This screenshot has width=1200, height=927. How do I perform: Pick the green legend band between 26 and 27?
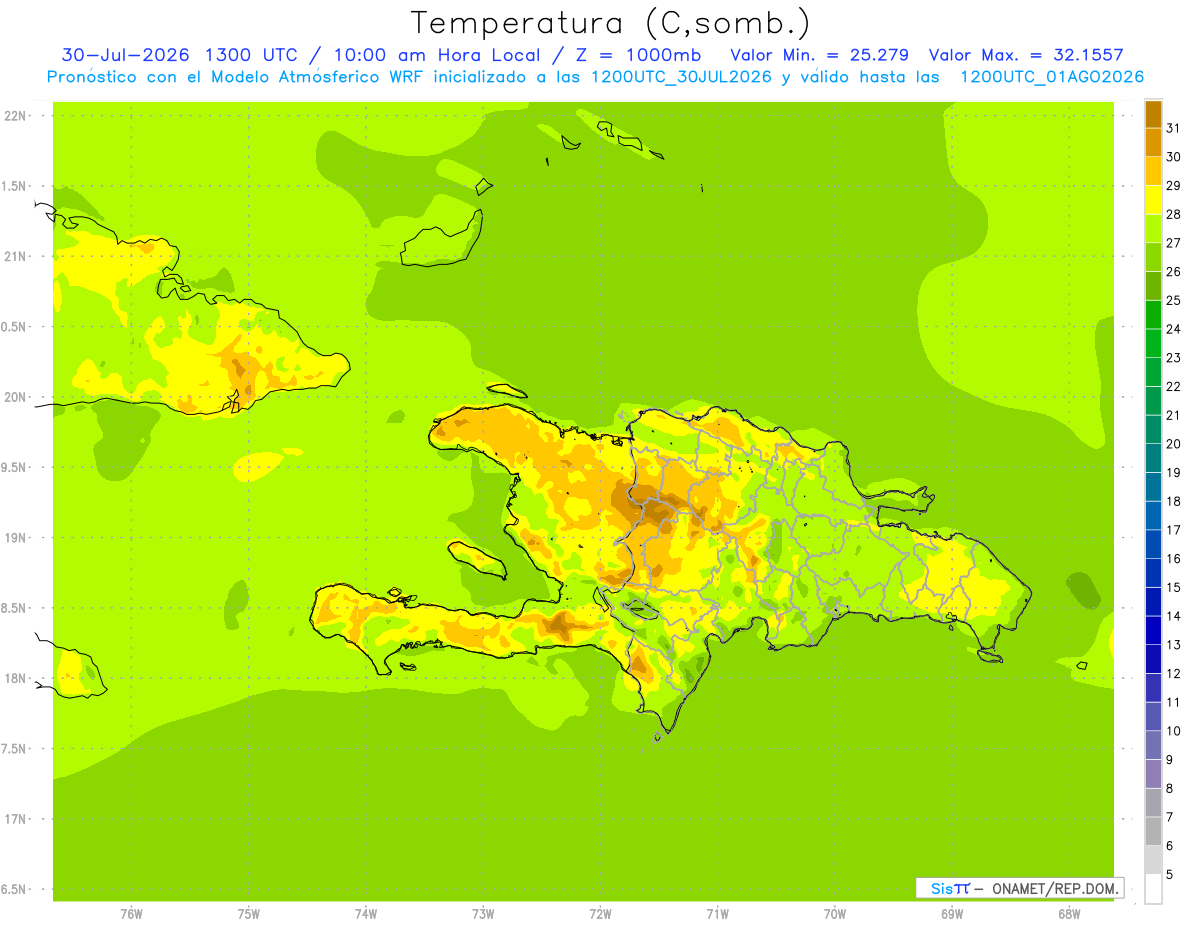coord(1153,257)
